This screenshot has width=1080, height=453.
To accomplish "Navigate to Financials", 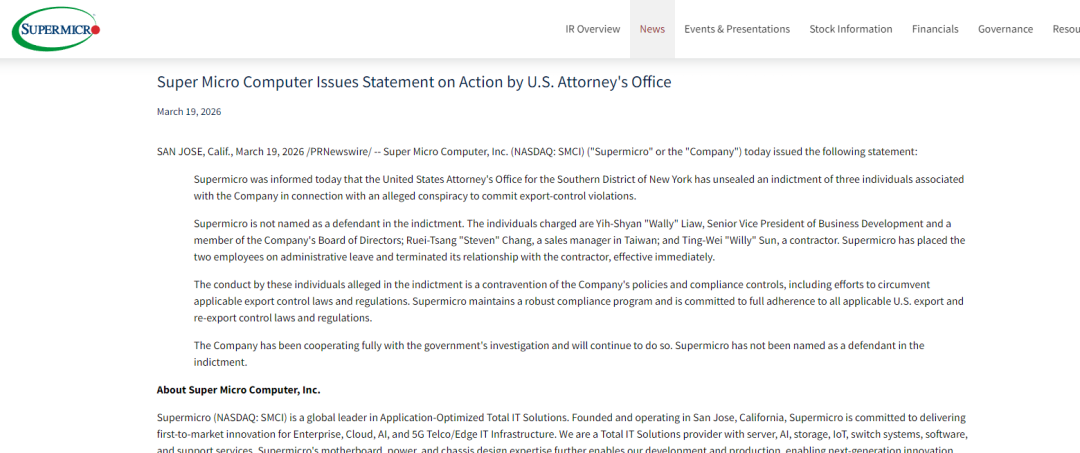I will tap(935, 29).
